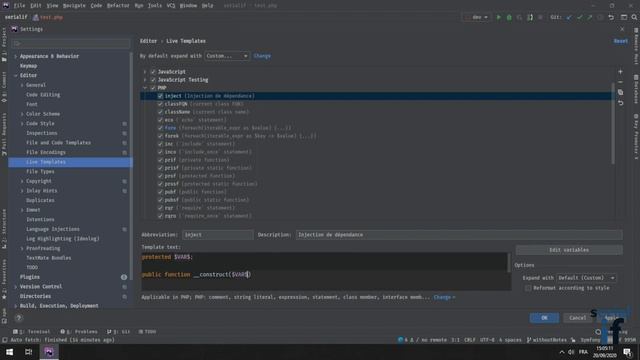Screen dimensions: 640x360
Task: Focus the Description input field
Action: tap(459, 235)
